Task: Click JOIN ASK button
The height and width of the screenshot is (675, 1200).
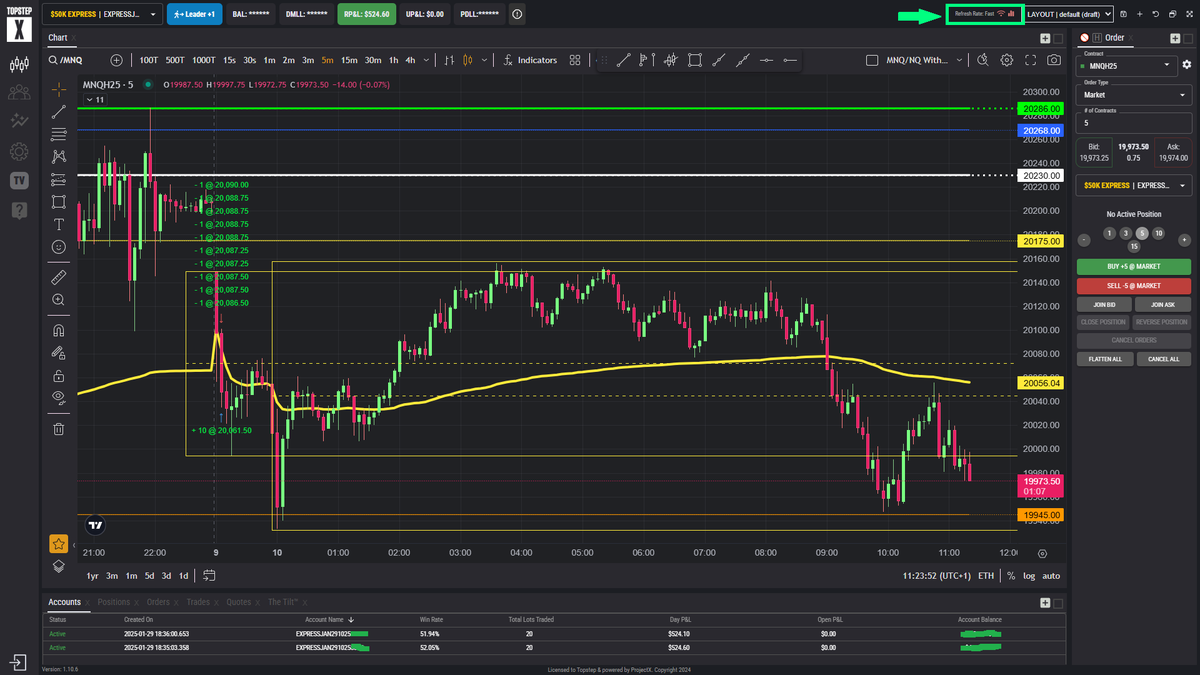Action: click(1163, 304)
